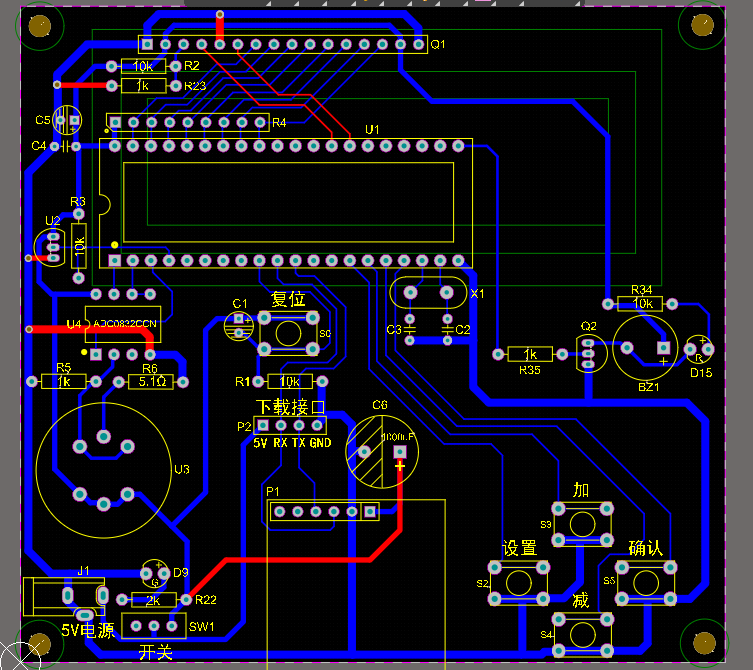The width and height of the screenshot is (753, 670).
Task: Click the R4 resistor network designator
Action: pos(279,123)
